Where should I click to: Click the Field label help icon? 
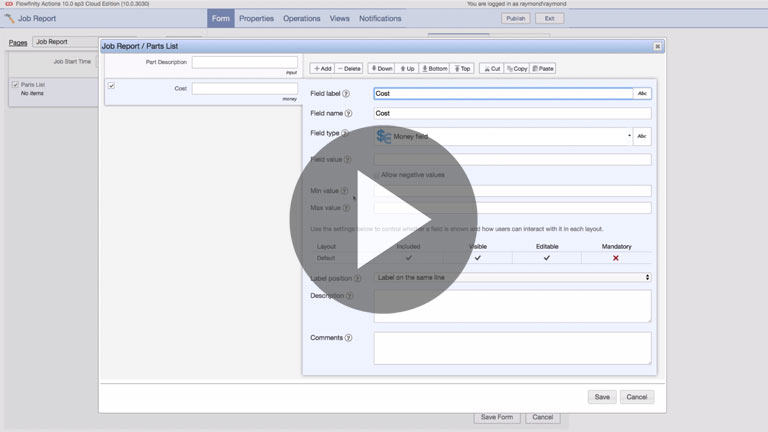[347, 94]
